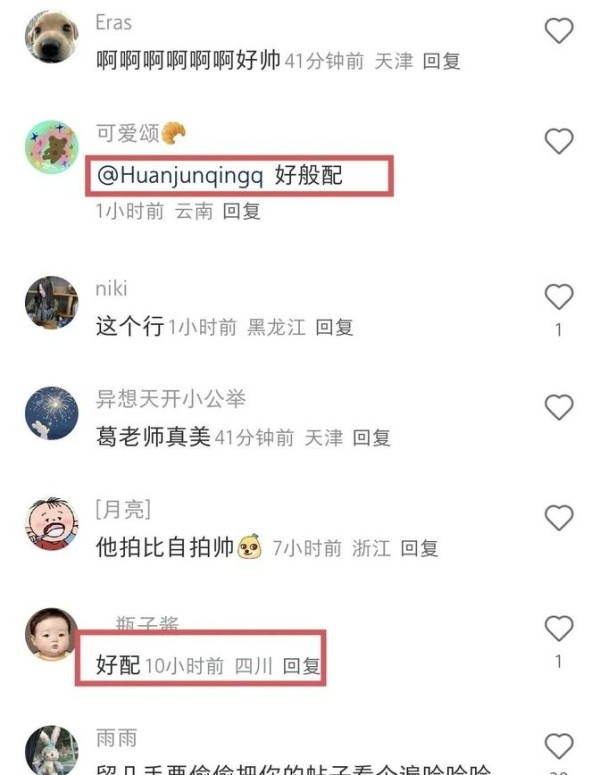Tap 回复 on the 浙江 comment
This screenshot has height=775, width=600.
click(419, 548)
